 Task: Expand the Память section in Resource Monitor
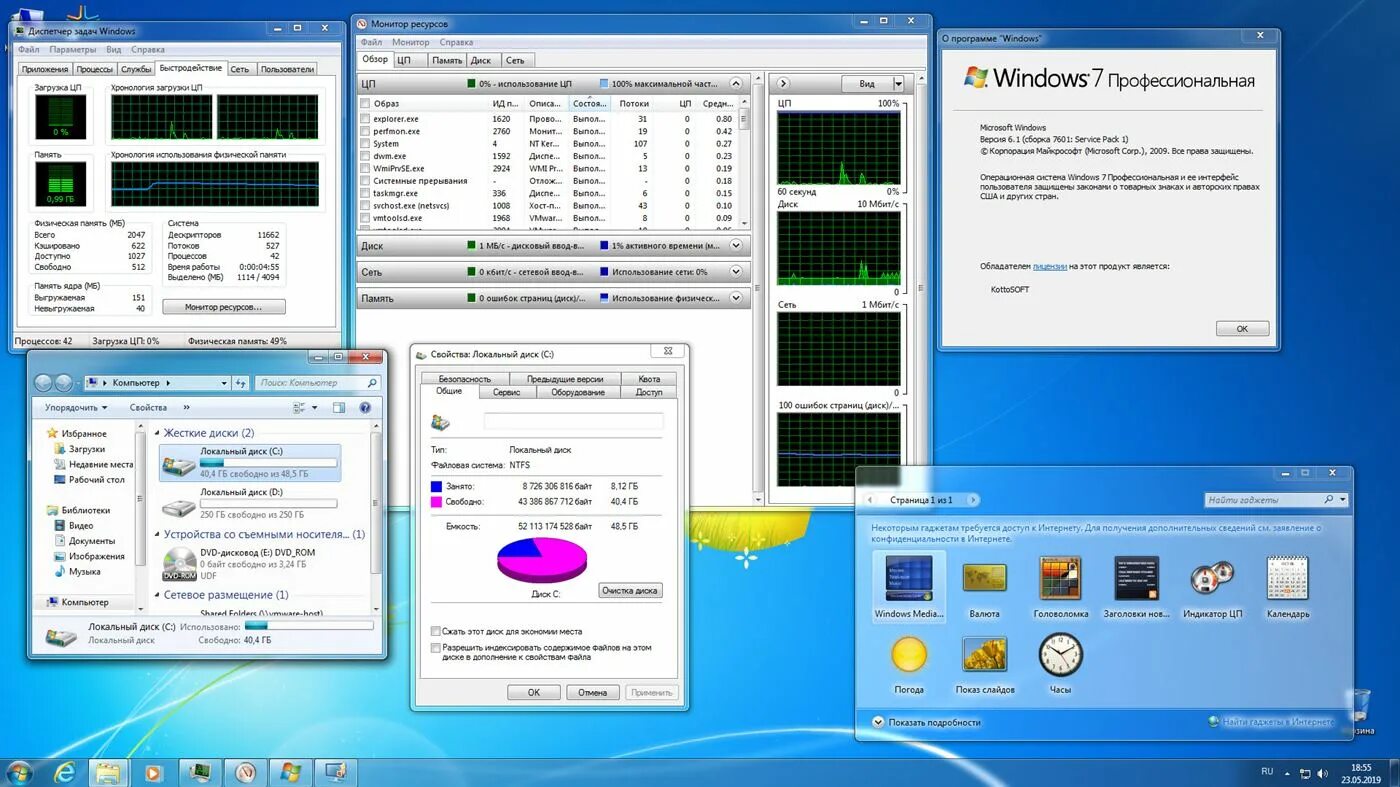click(736, 298)
